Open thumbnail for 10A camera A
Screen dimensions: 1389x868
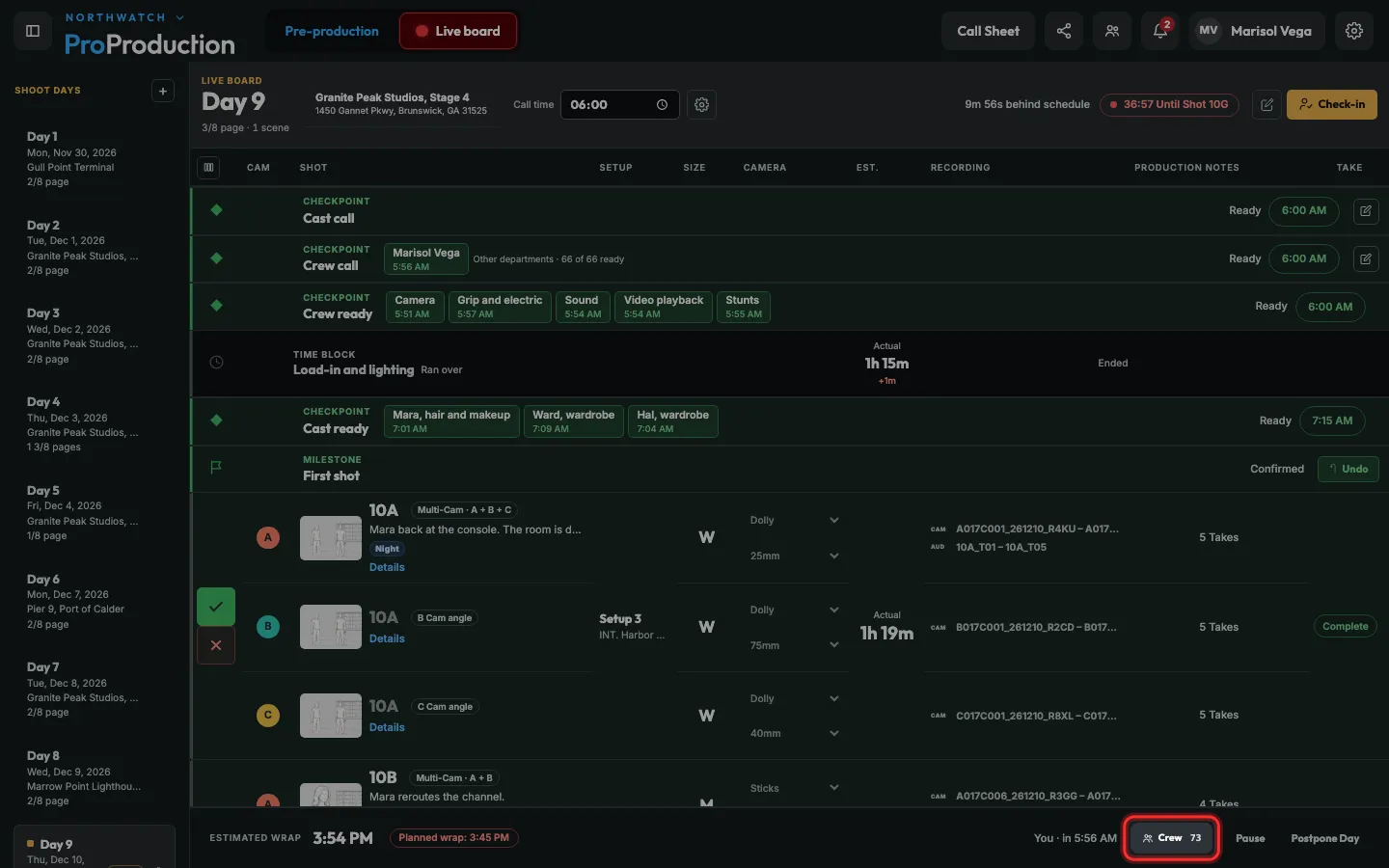[x=331, y=538]
